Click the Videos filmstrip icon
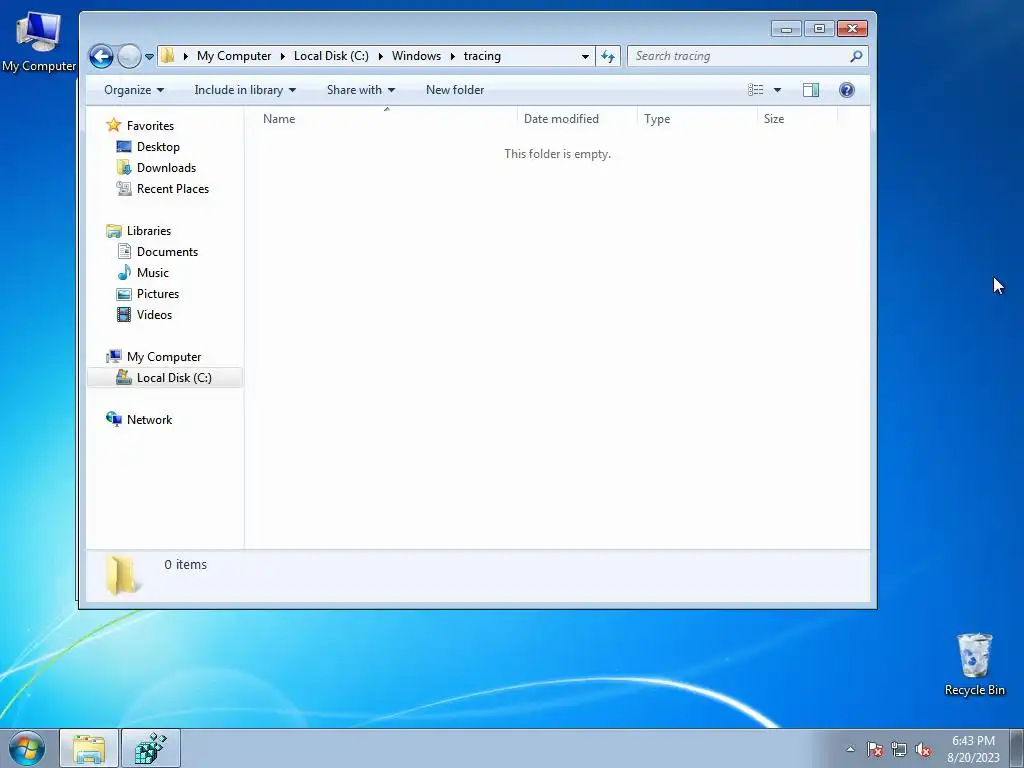1024x768 pixels. tap(123, 315)
